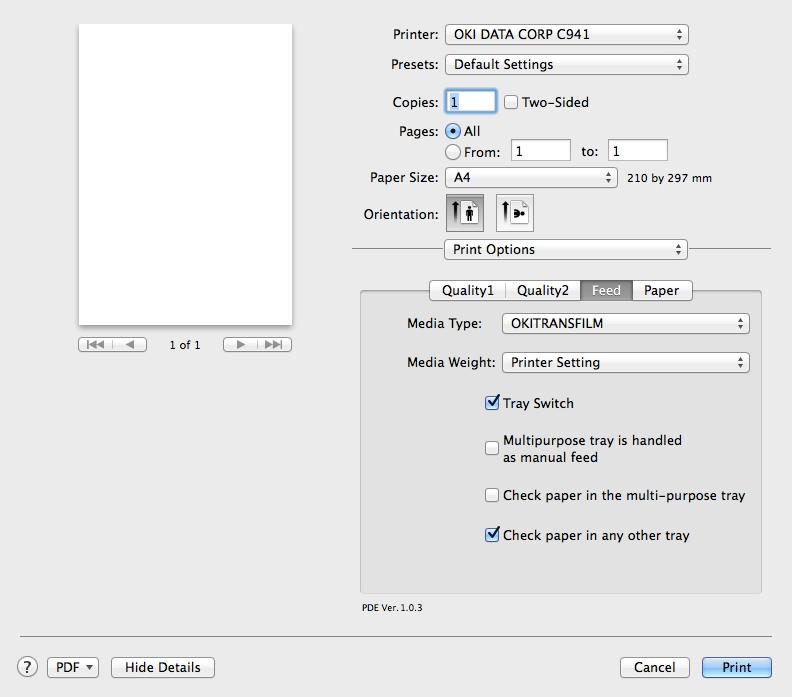This screenshot has height=697, width=792.
Task: Select portrait orientation icon
Action: pyautogui.click(x=465, y=213)
